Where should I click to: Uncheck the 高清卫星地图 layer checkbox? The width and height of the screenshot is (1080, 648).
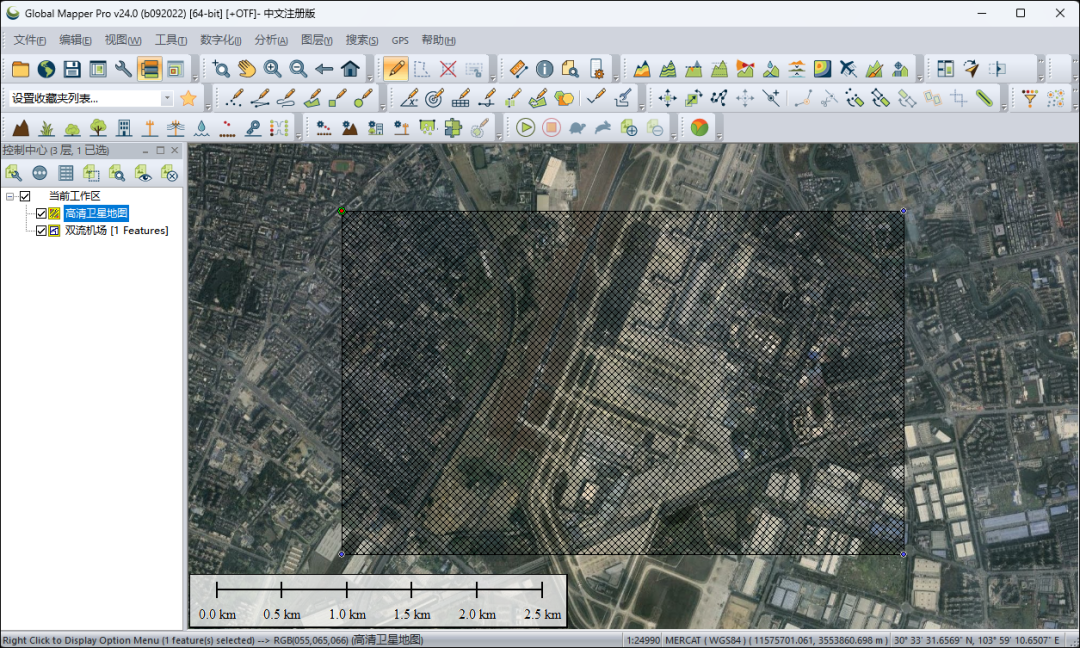[x=41, y=213]
